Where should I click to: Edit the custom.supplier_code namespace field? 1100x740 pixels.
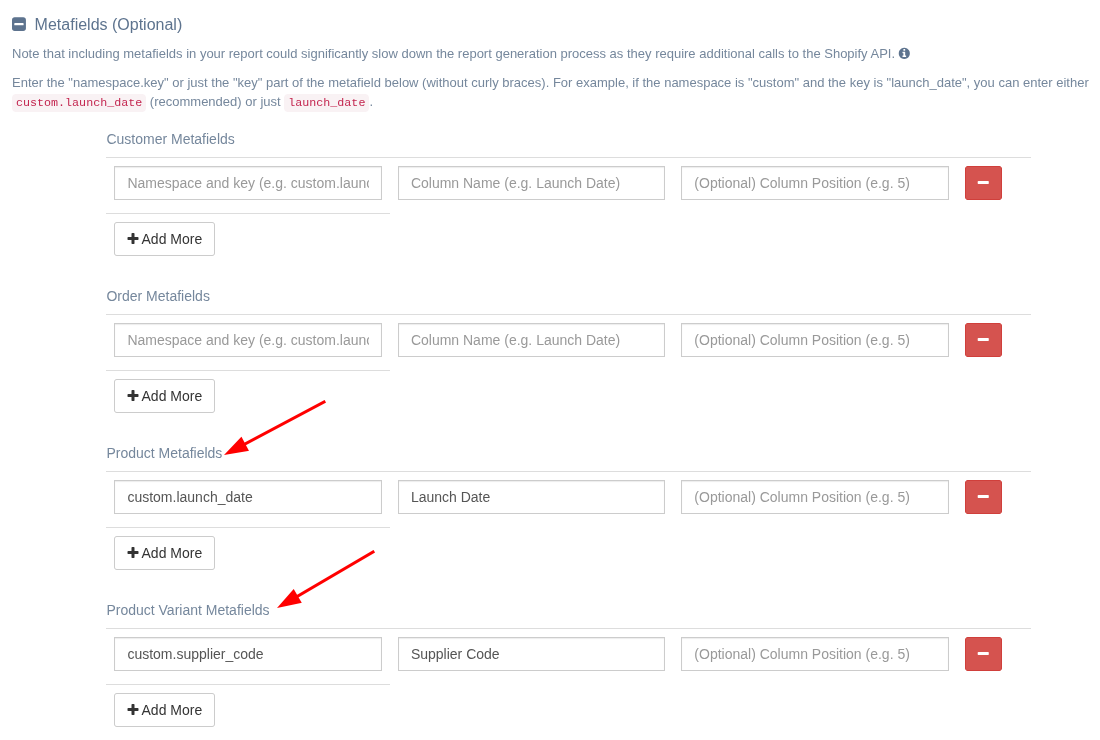point(247,654)
